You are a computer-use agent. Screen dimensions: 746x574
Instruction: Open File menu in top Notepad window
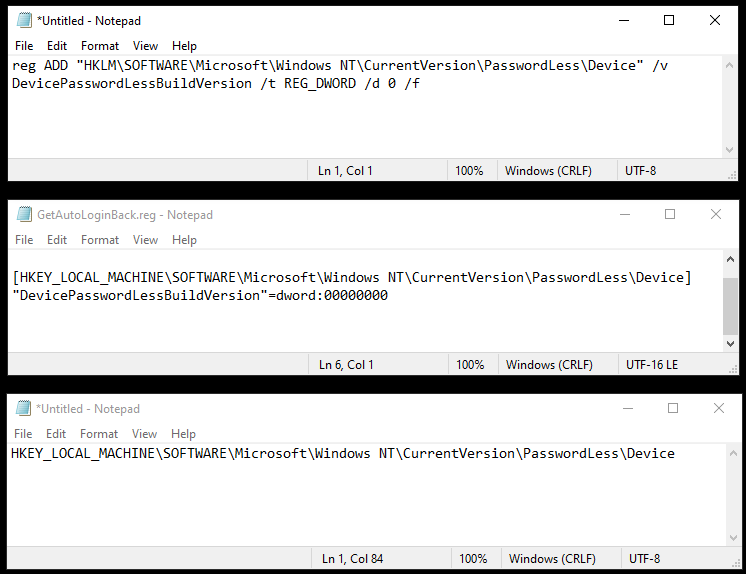pyautogui.click(x=24, y=46)
